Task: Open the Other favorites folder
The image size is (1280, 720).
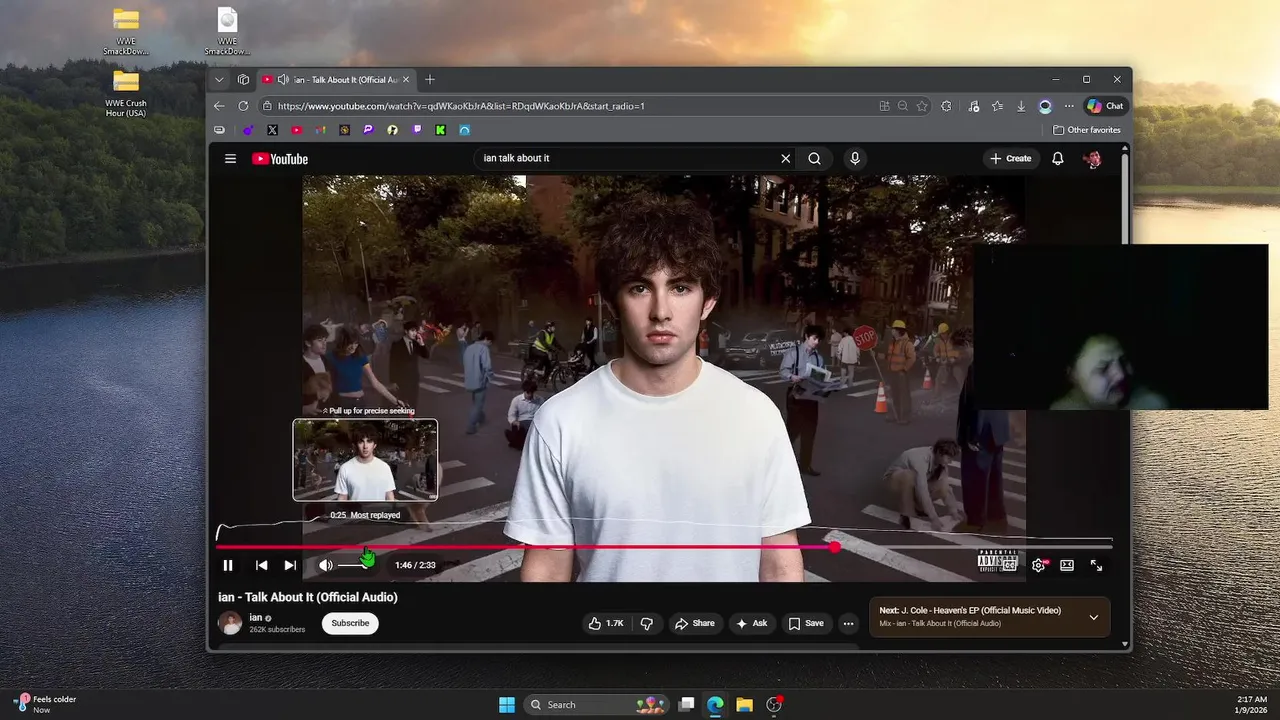Action: pos(1087,130)
